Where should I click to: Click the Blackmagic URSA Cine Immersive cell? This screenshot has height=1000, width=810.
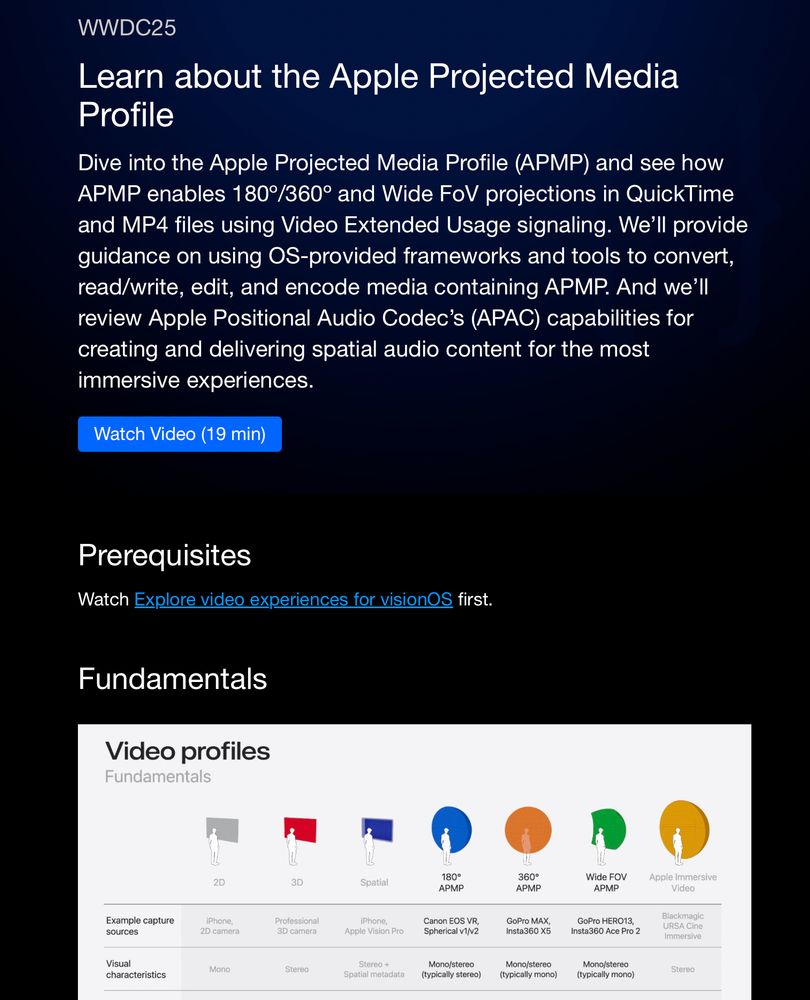click(x=682, y=926)
